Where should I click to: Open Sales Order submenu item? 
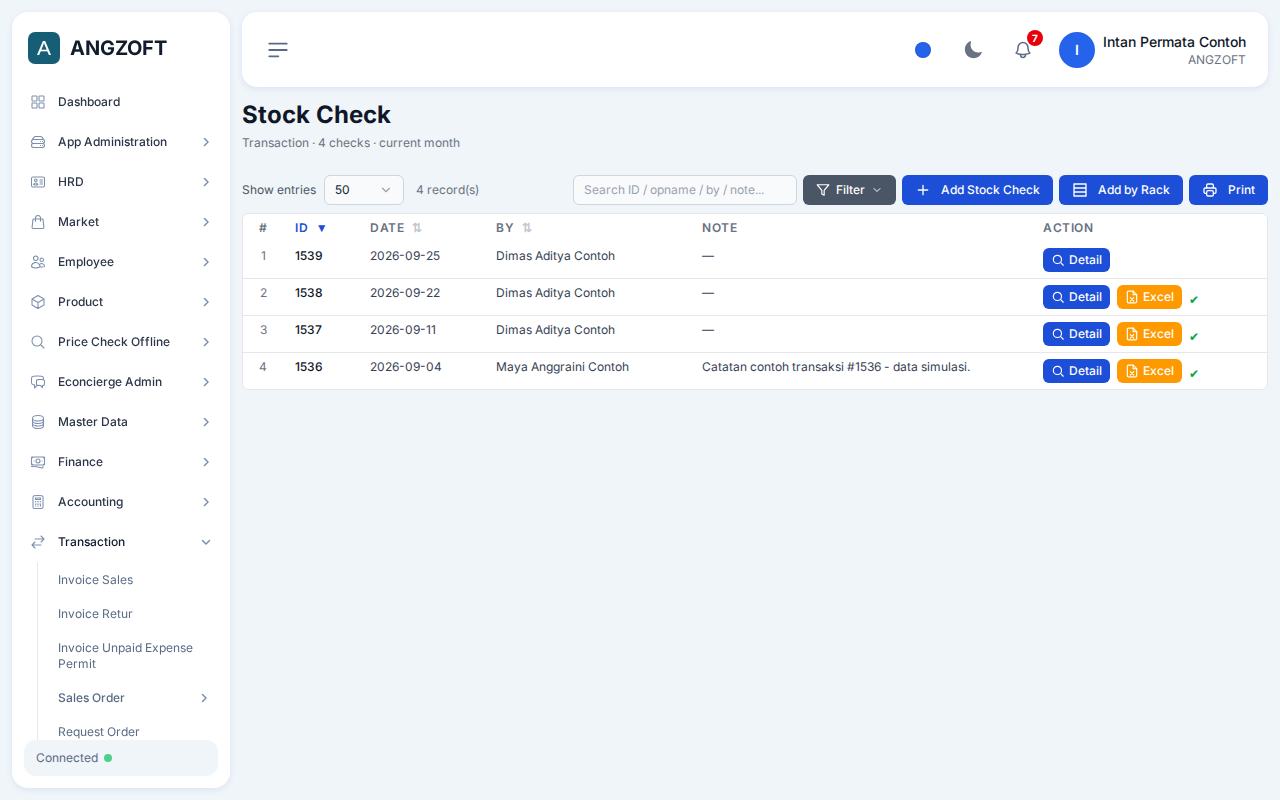click(91, 698)
